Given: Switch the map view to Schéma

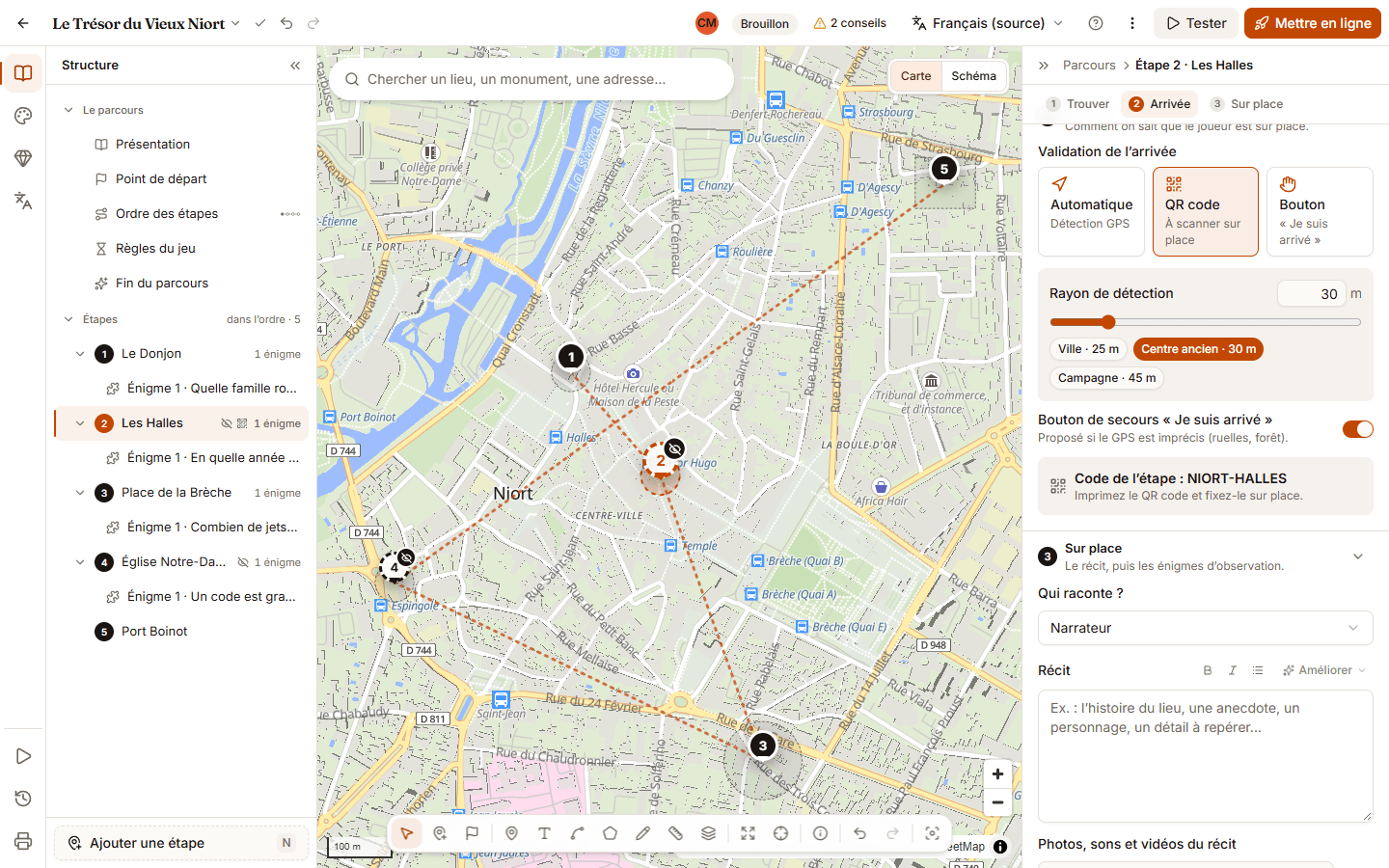Looking at the screenshot, I should (x=973, y=76).
